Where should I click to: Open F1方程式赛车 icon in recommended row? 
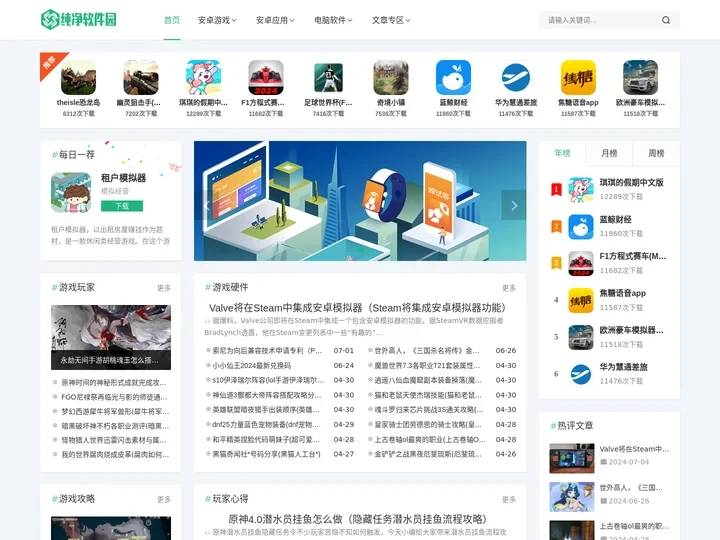[266, 78]
